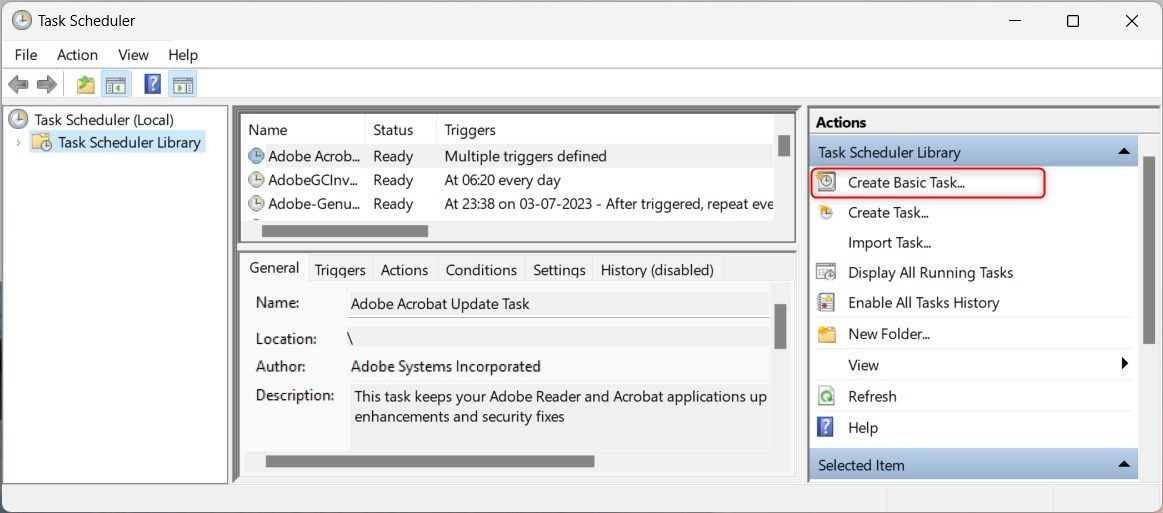Expand the Task Scheduler Library tree node

click(18, 143)
